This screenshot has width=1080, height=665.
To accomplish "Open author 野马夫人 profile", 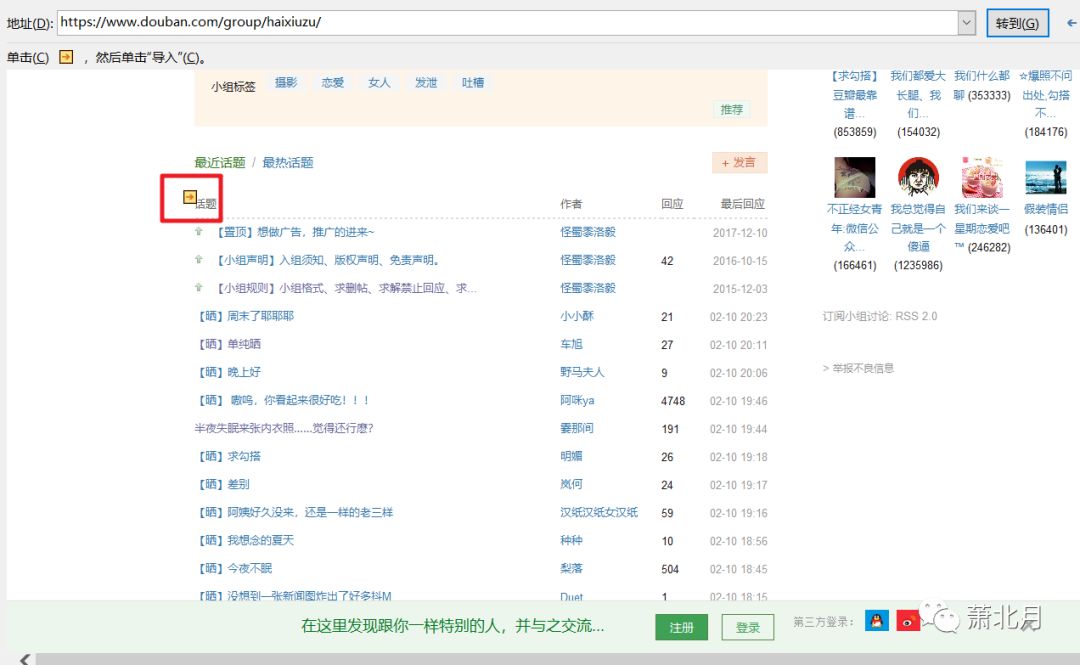I will tap(582, 372).
